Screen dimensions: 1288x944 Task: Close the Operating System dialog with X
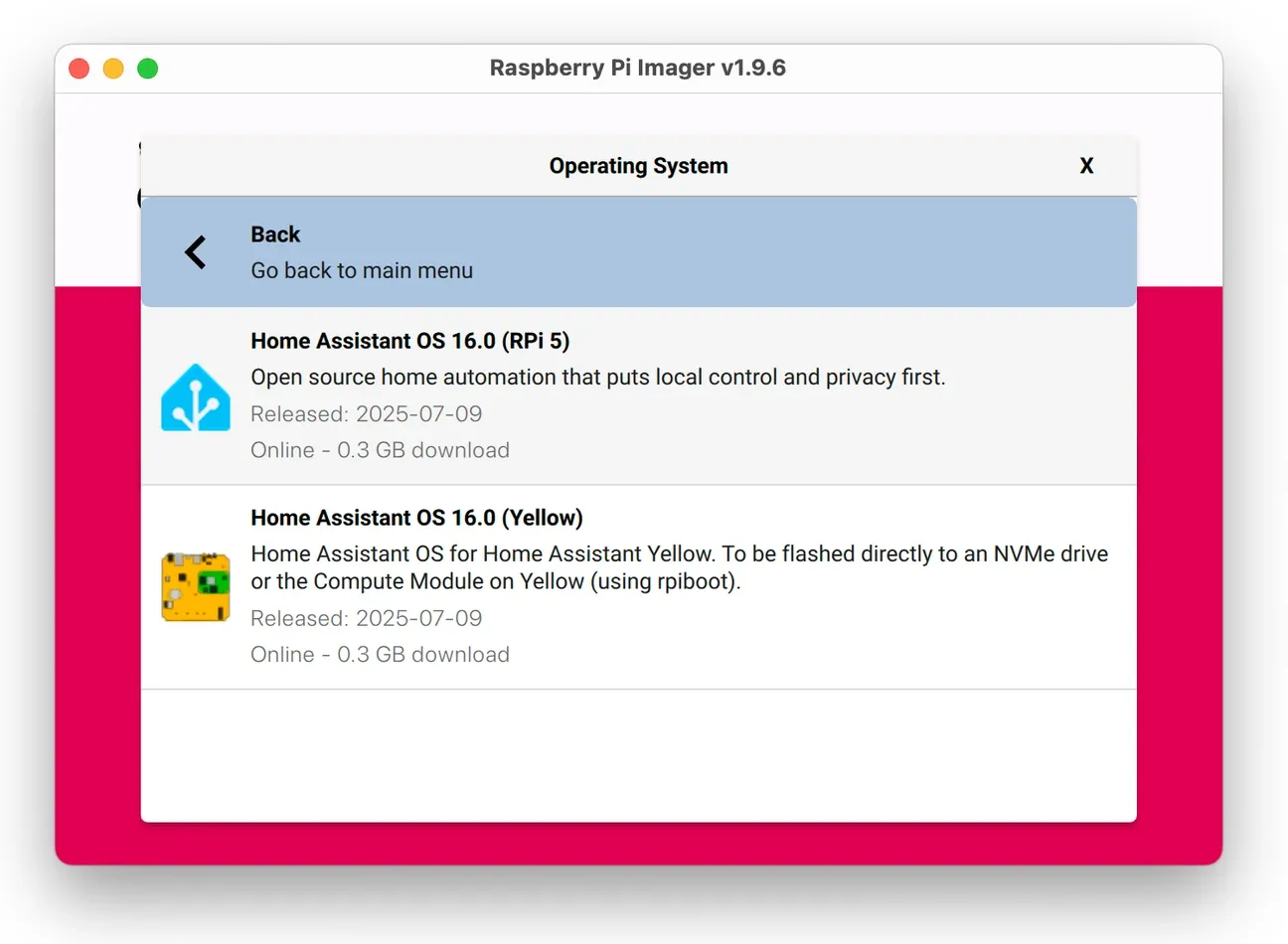1086,166
